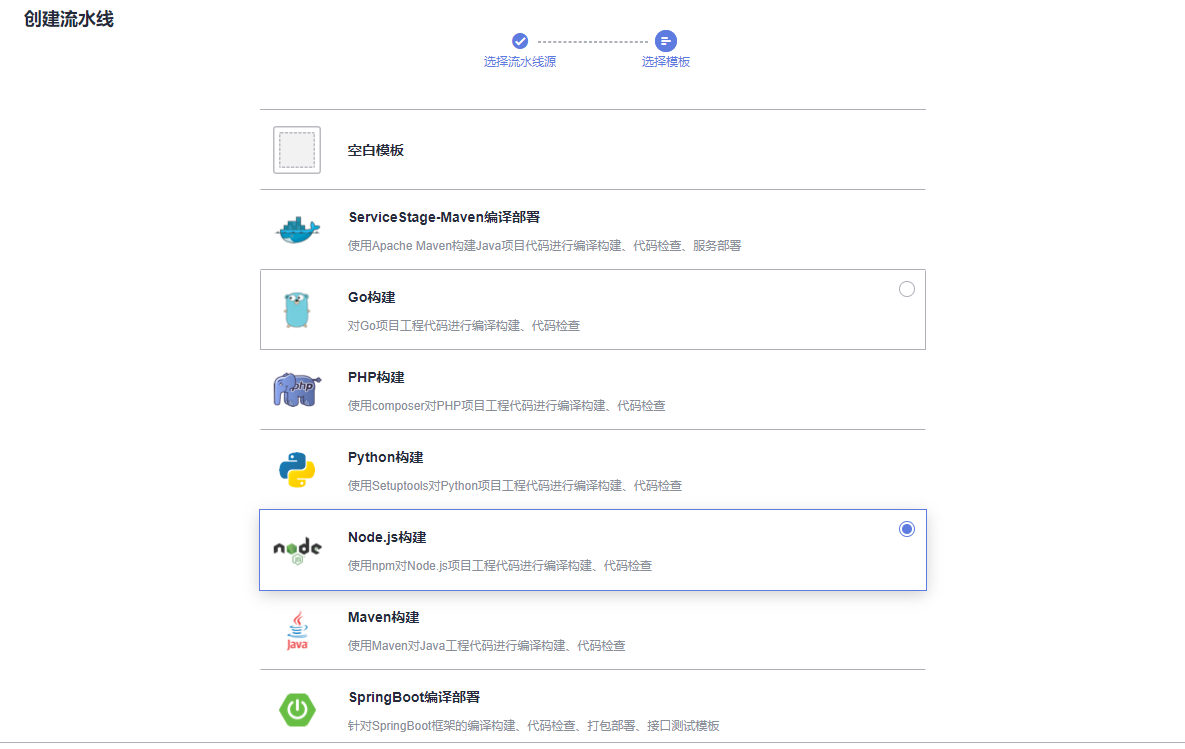1185x749 pixels.
Task: Click the Node.js logo icon
Action: 297,550
